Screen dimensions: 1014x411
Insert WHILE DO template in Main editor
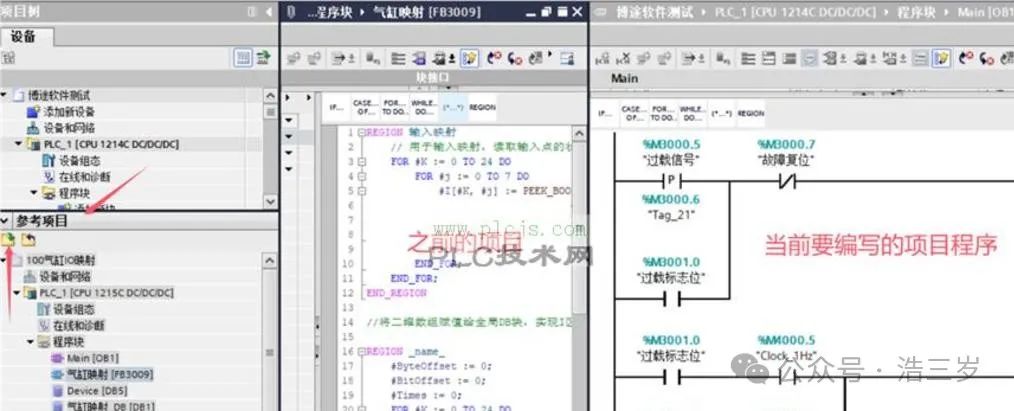693,113
